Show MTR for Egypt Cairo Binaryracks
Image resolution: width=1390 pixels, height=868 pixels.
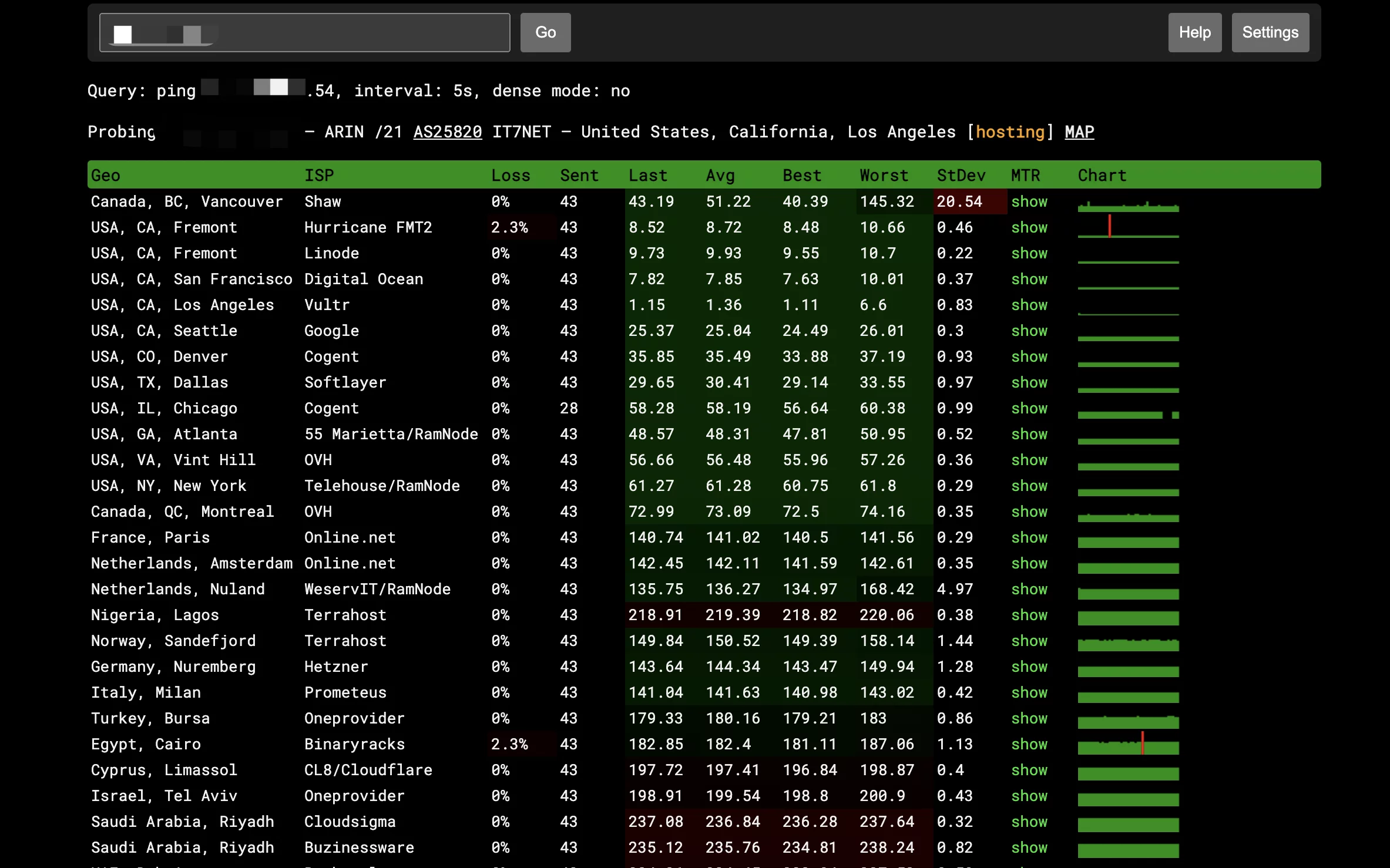[1029, 745]
